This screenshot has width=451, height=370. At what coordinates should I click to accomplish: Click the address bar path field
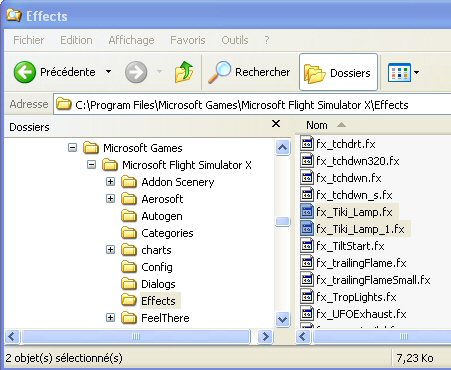coord(252,105)
